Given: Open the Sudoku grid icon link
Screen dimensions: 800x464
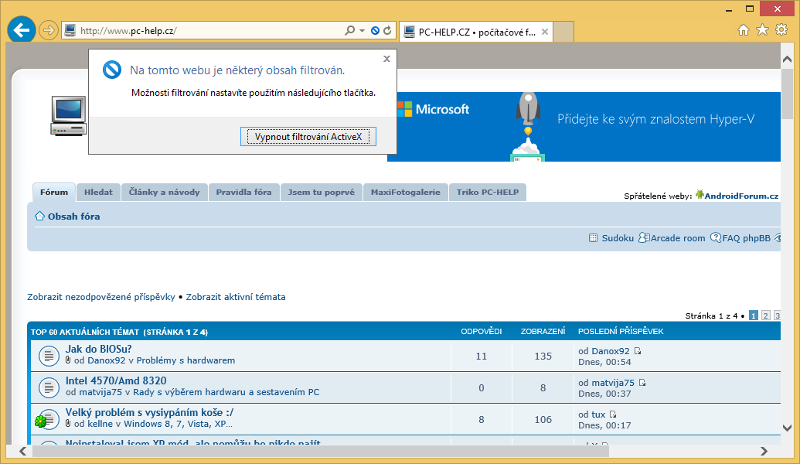Looking at the screenshot, I should tap(593, 238).
